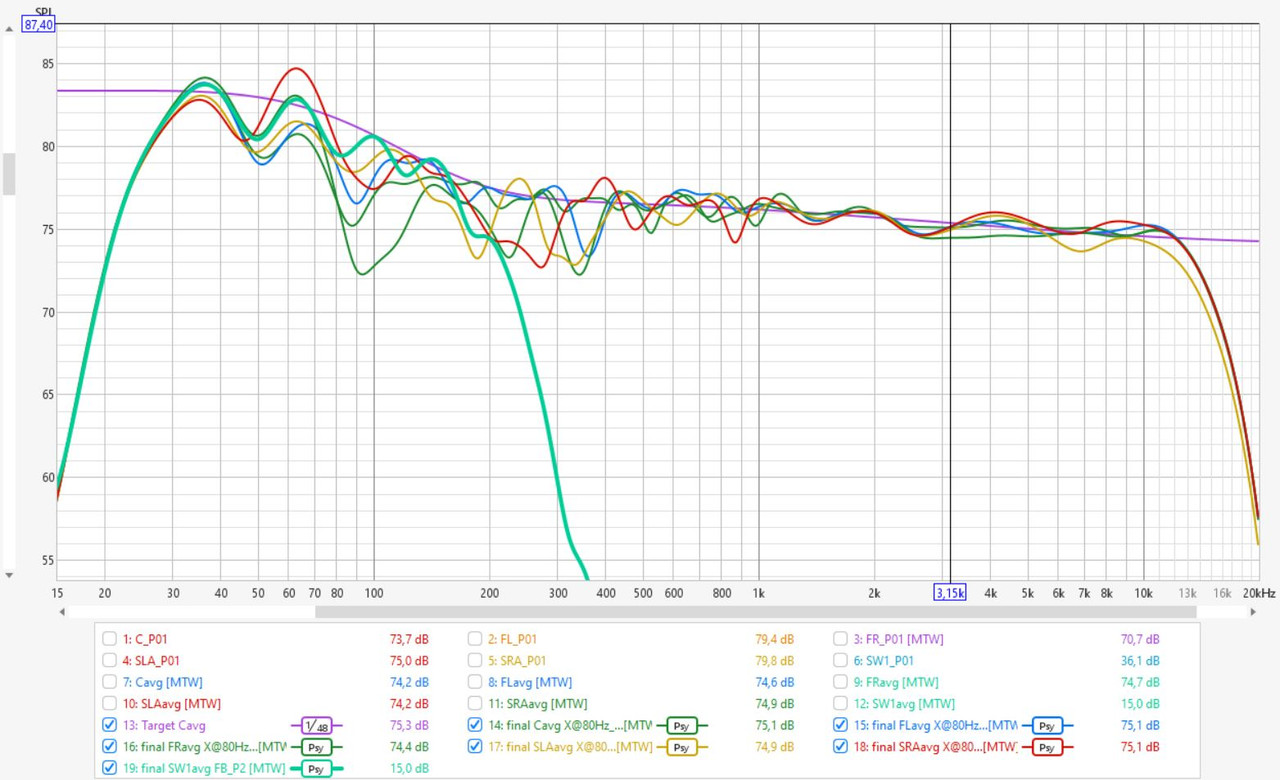This screenshot has height=780, width=1280.
Task: Uncheck the 19: final SW1avg FB_P2 trace
Action: [109, 769]
